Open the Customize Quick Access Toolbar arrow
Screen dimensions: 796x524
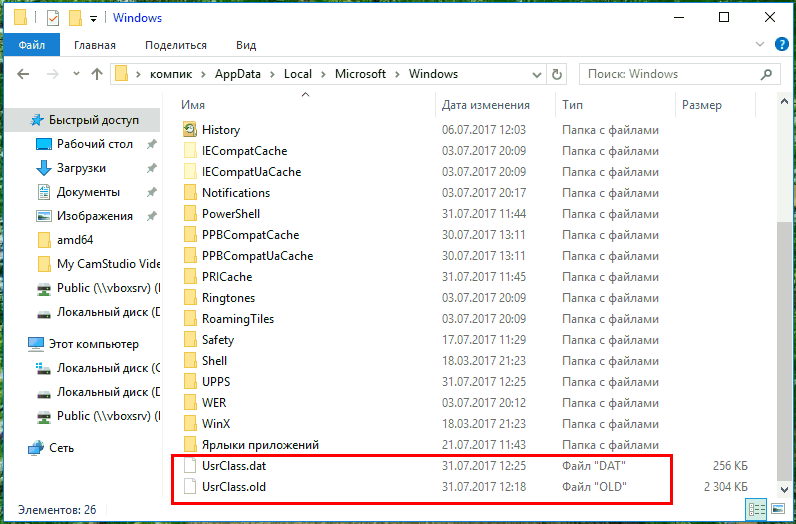point(93,19)
